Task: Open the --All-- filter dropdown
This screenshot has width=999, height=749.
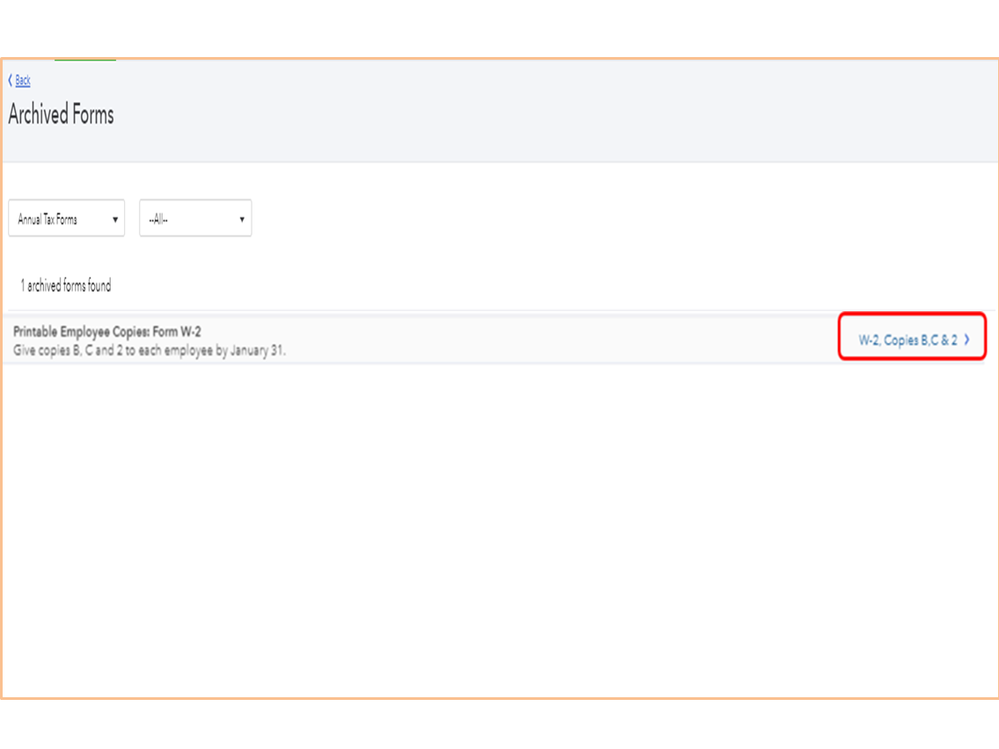Action: tap(196, 218)
